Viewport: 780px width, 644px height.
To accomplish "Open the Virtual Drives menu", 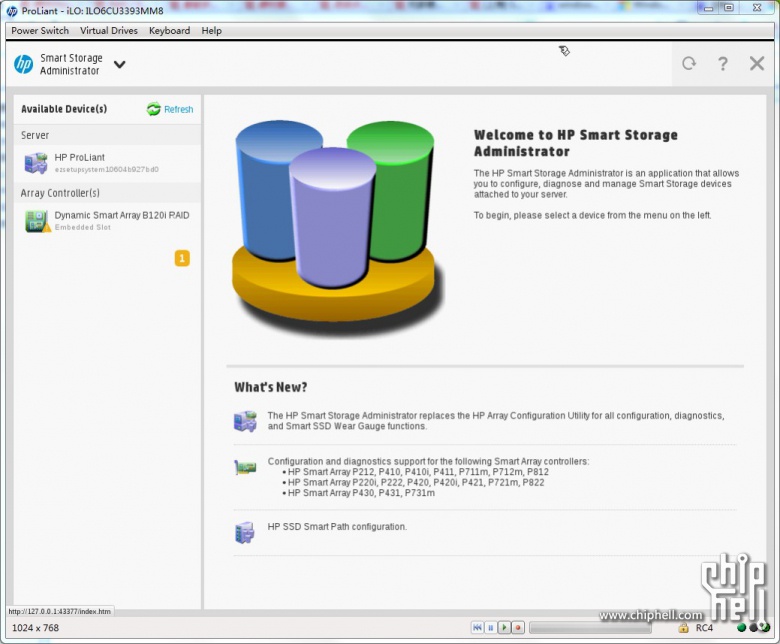I will pyautogui.click(x=109, y=30).
